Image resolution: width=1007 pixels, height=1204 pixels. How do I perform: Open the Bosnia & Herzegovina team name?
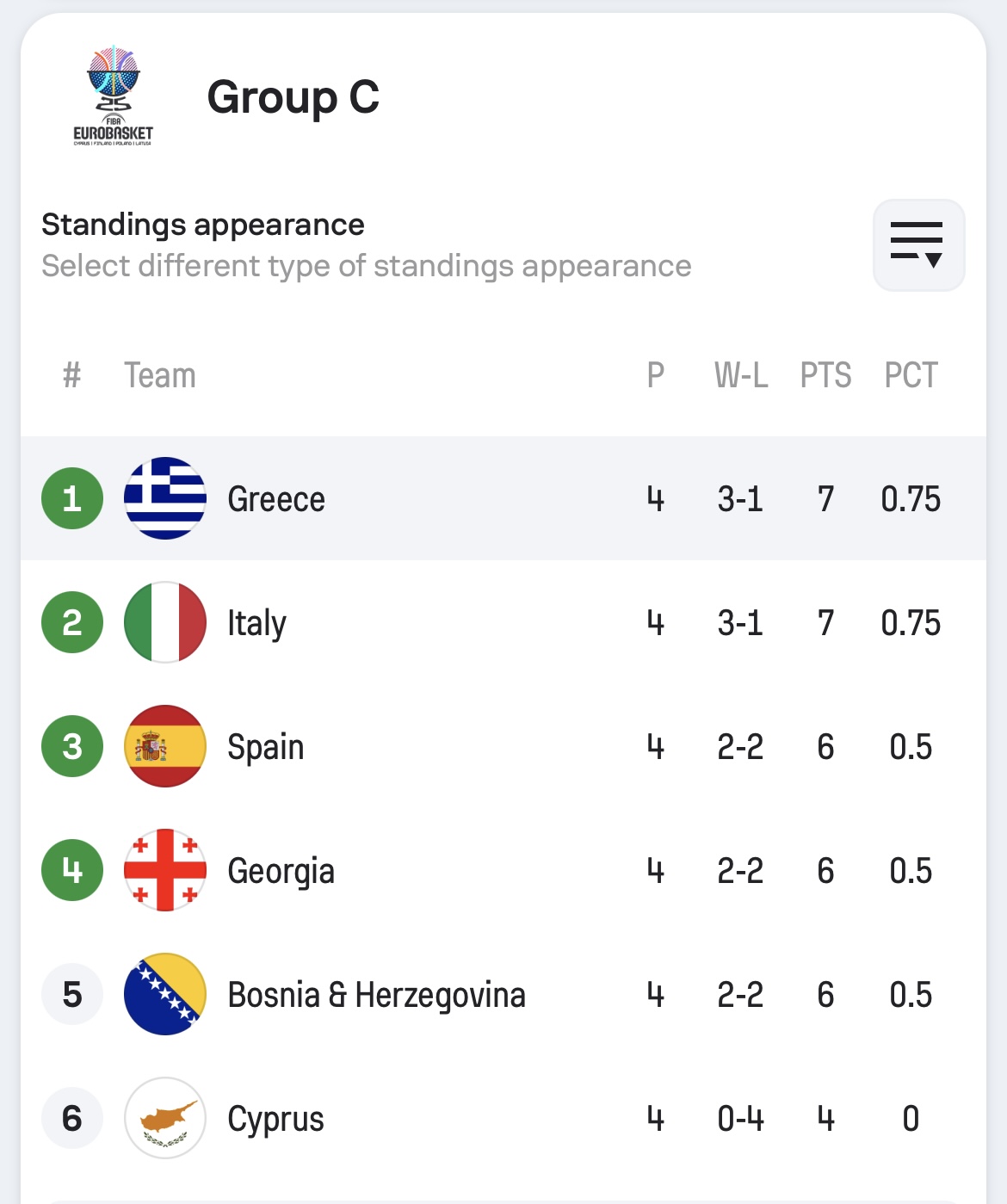pos(376,996)
